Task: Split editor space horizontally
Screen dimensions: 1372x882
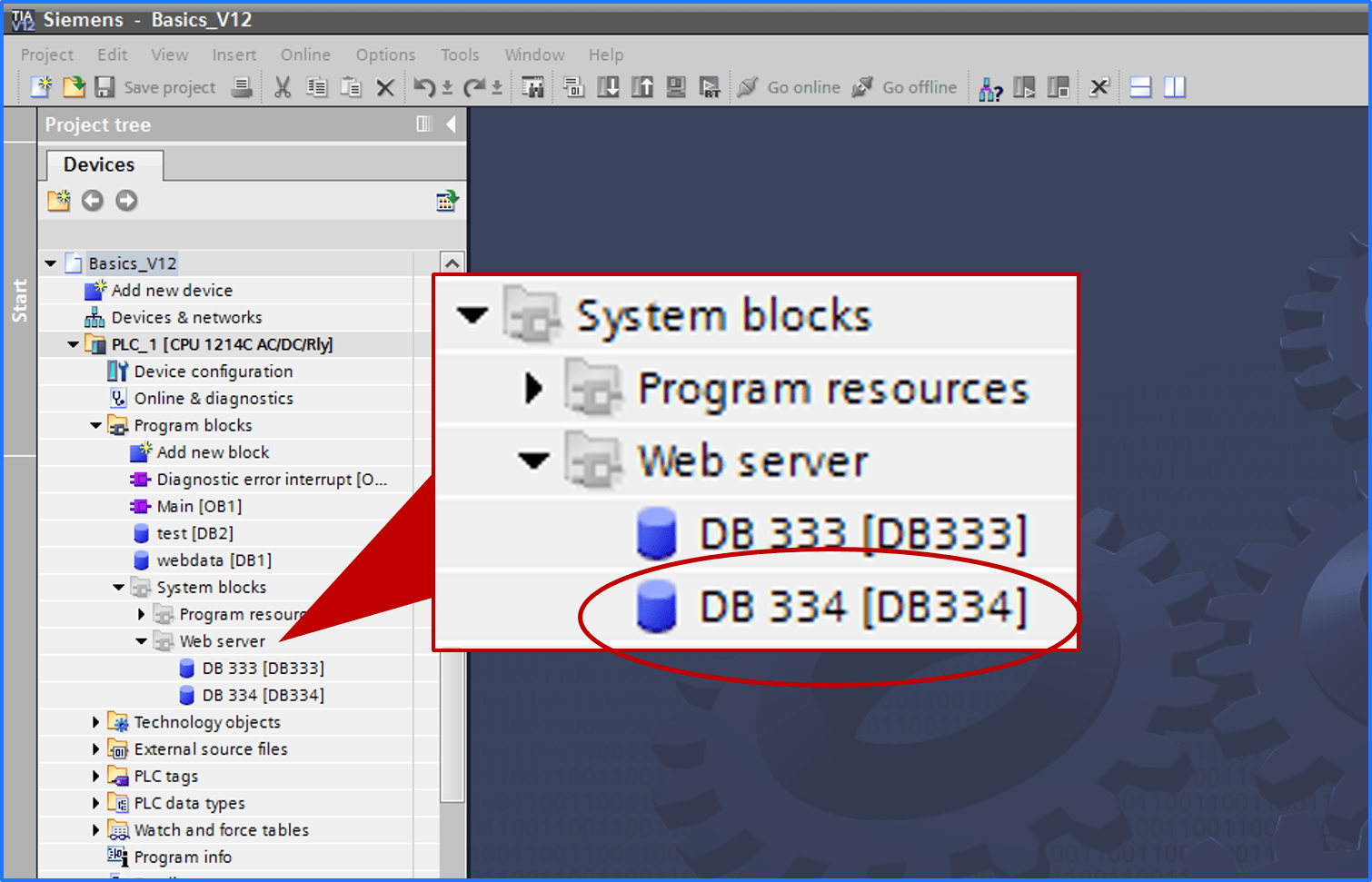Action: tap(1140, 87)
